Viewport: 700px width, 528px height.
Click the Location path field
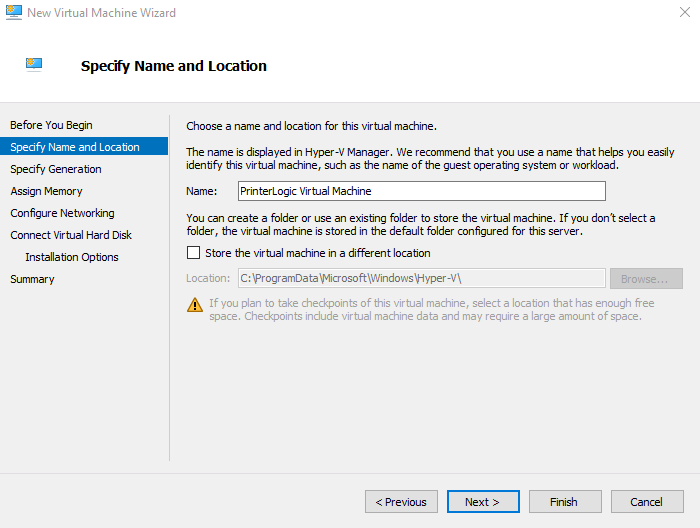tap(421, 279)
